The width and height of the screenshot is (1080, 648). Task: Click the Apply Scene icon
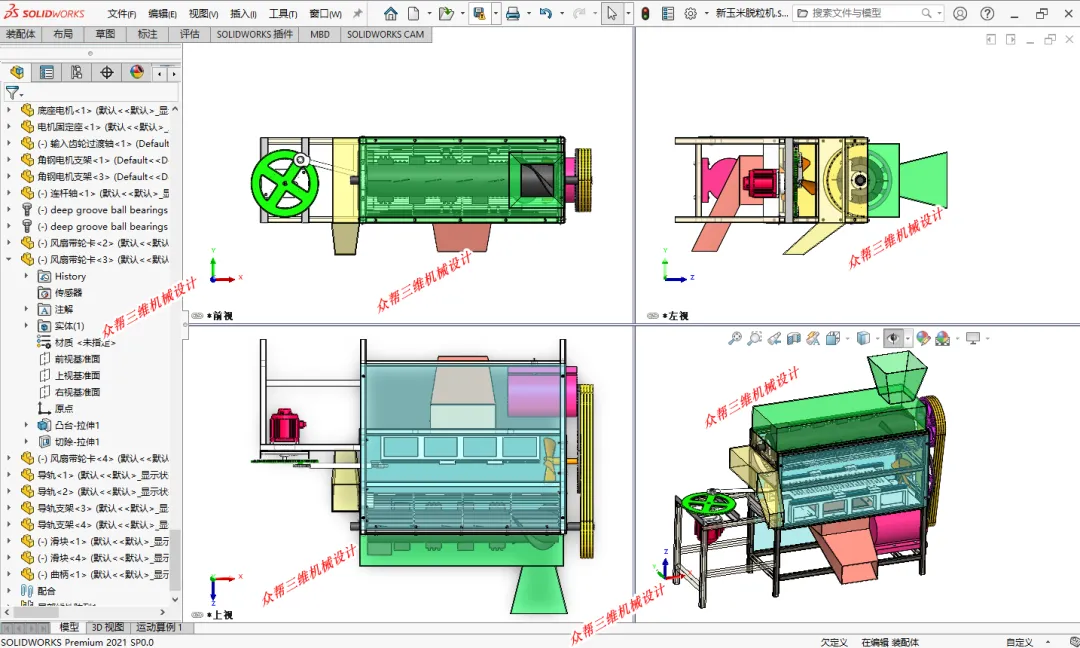point(943,338)
